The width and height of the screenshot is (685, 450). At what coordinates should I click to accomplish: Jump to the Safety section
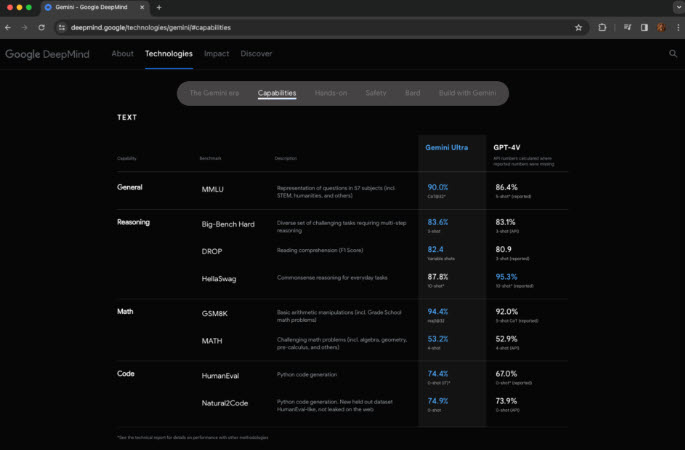tap(376, 93)
